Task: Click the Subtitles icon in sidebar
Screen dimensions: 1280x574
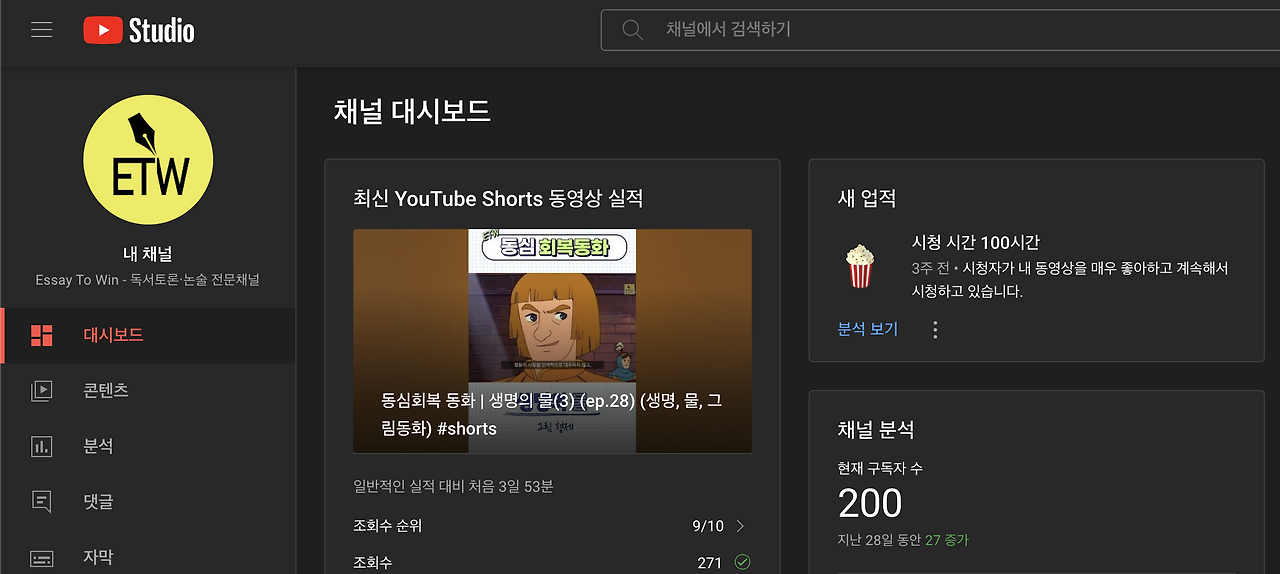Action: pyautogui.click(x=41, y=557)
